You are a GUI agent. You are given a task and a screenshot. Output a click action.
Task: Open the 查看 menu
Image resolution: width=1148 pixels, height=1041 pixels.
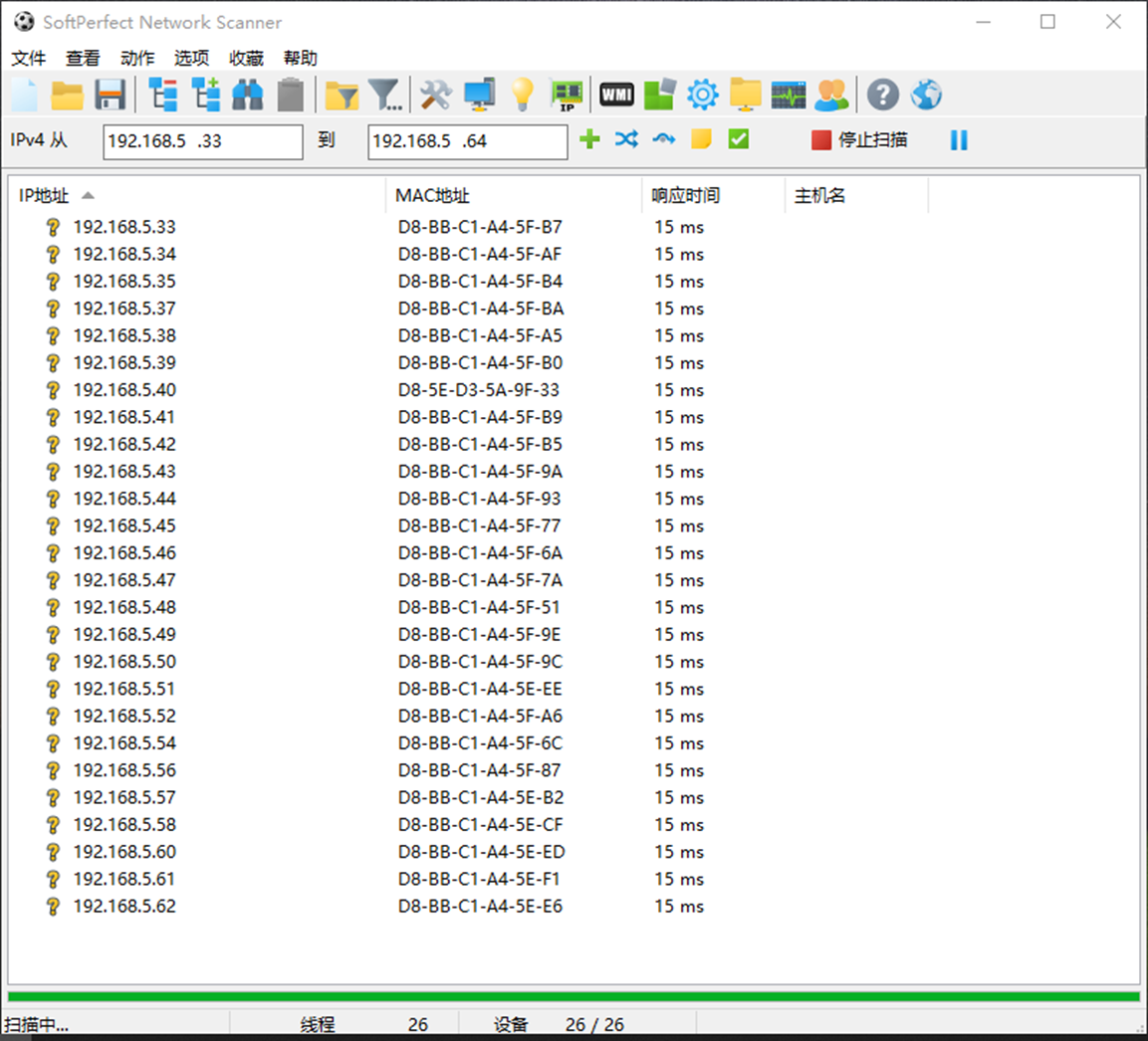pos(83,58)
